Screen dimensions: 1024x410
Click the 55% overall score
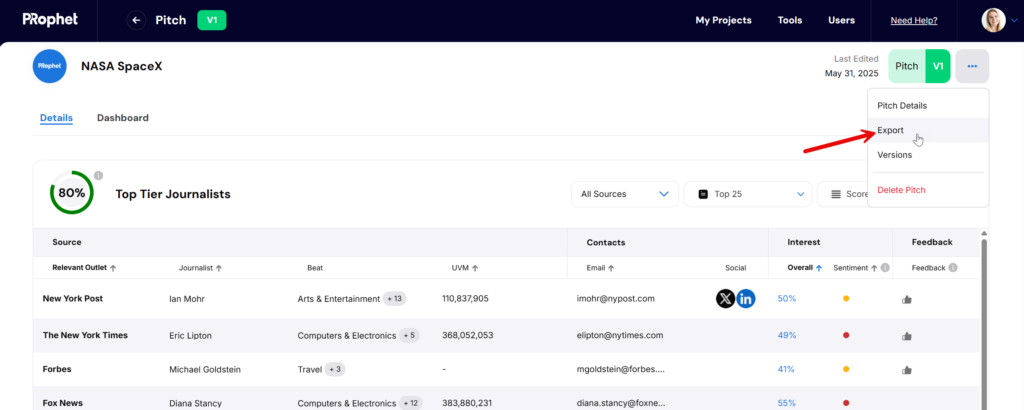(787, 403)
